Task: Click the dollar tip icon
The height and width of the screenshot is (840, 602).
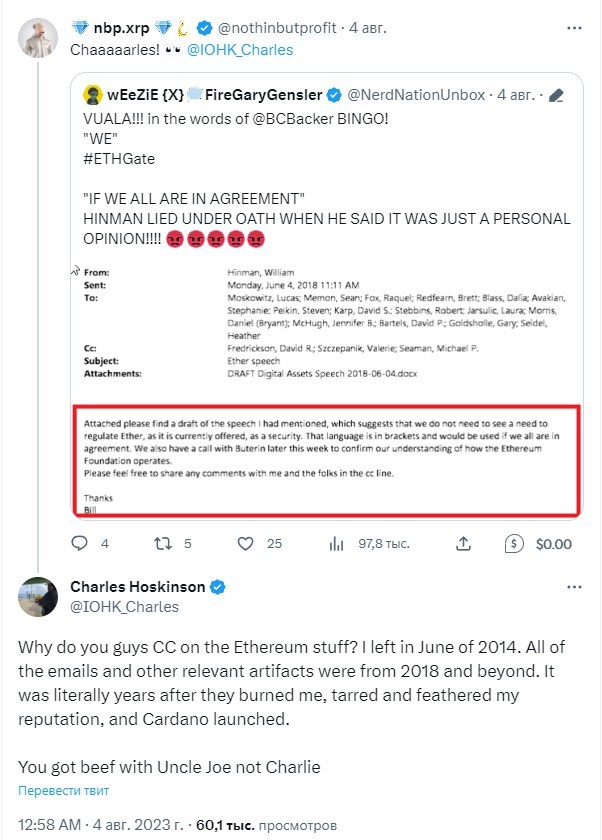Action: point(514,544)
